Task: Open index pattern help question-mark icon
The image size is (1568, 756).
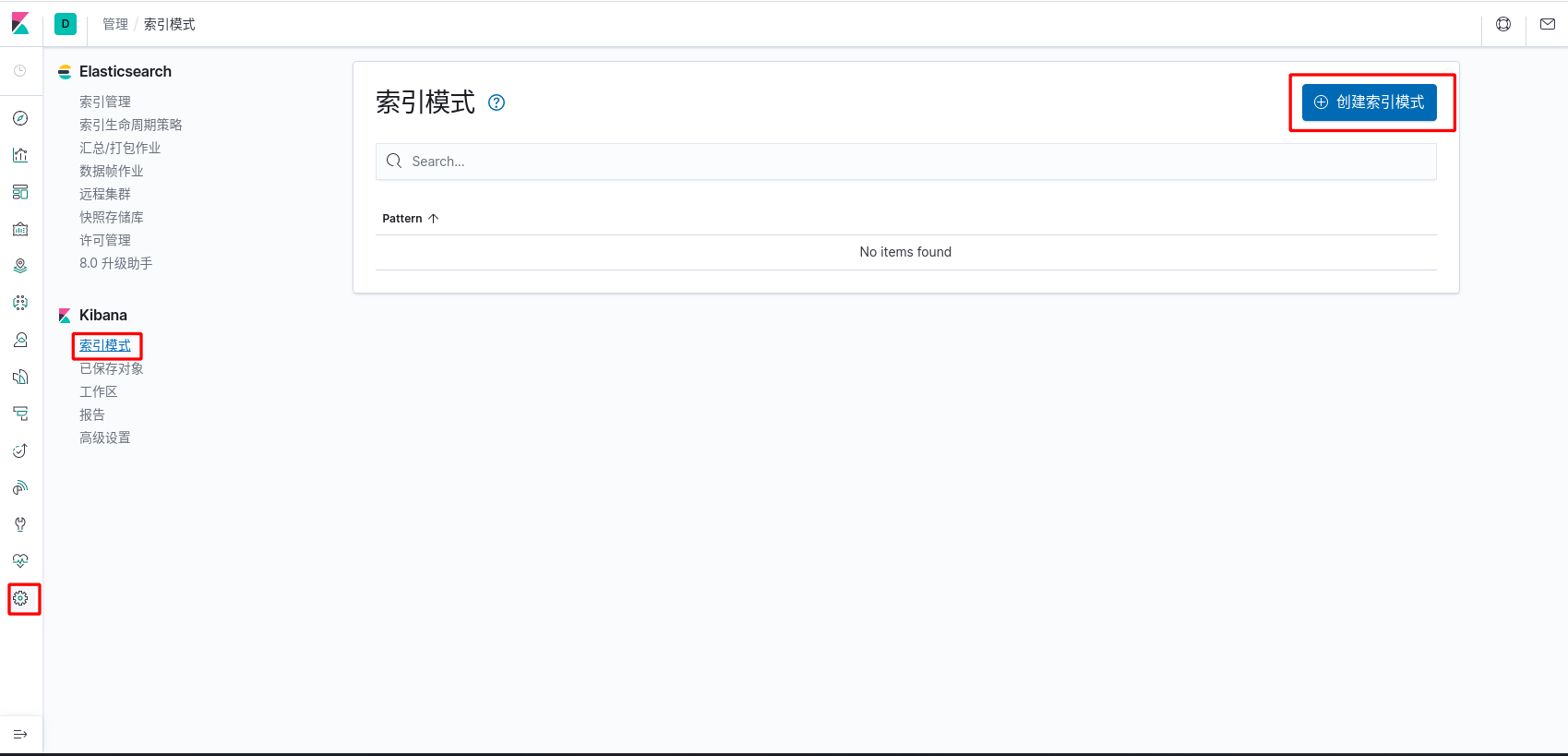Action: pos(497,102)
